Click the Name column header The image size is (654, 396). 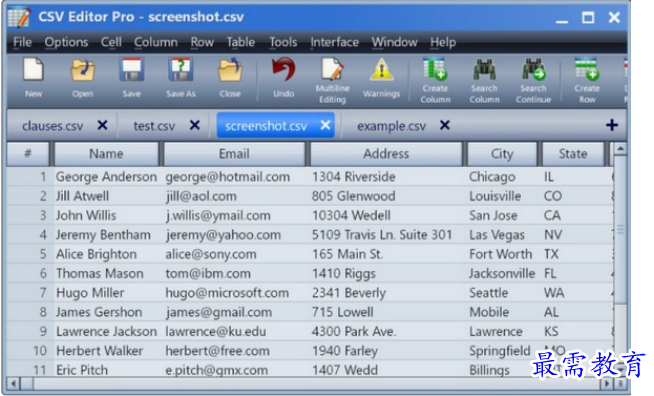coord(106,154)
